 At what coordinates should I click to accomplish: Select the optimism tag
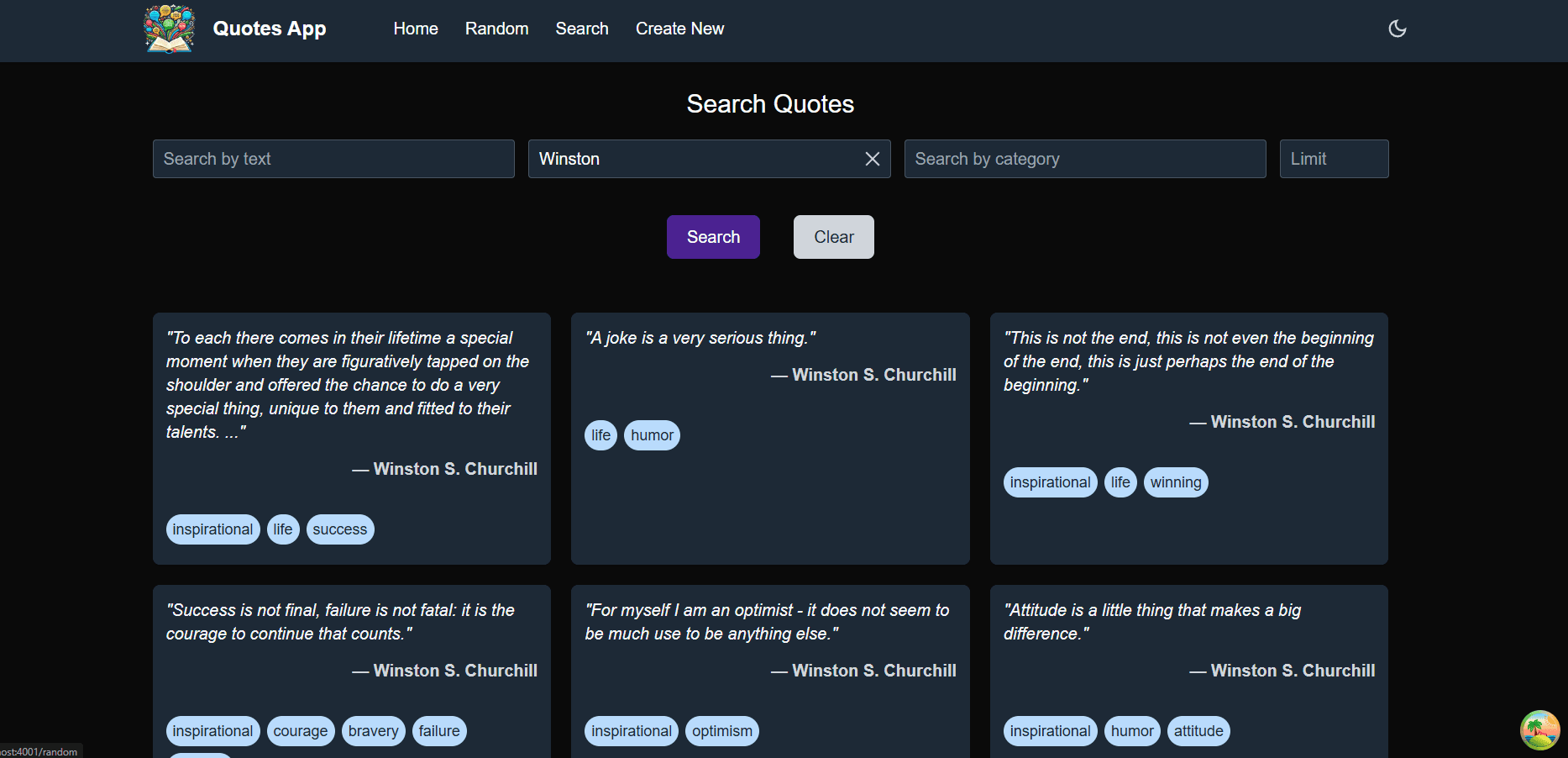(x=721, y=731)
